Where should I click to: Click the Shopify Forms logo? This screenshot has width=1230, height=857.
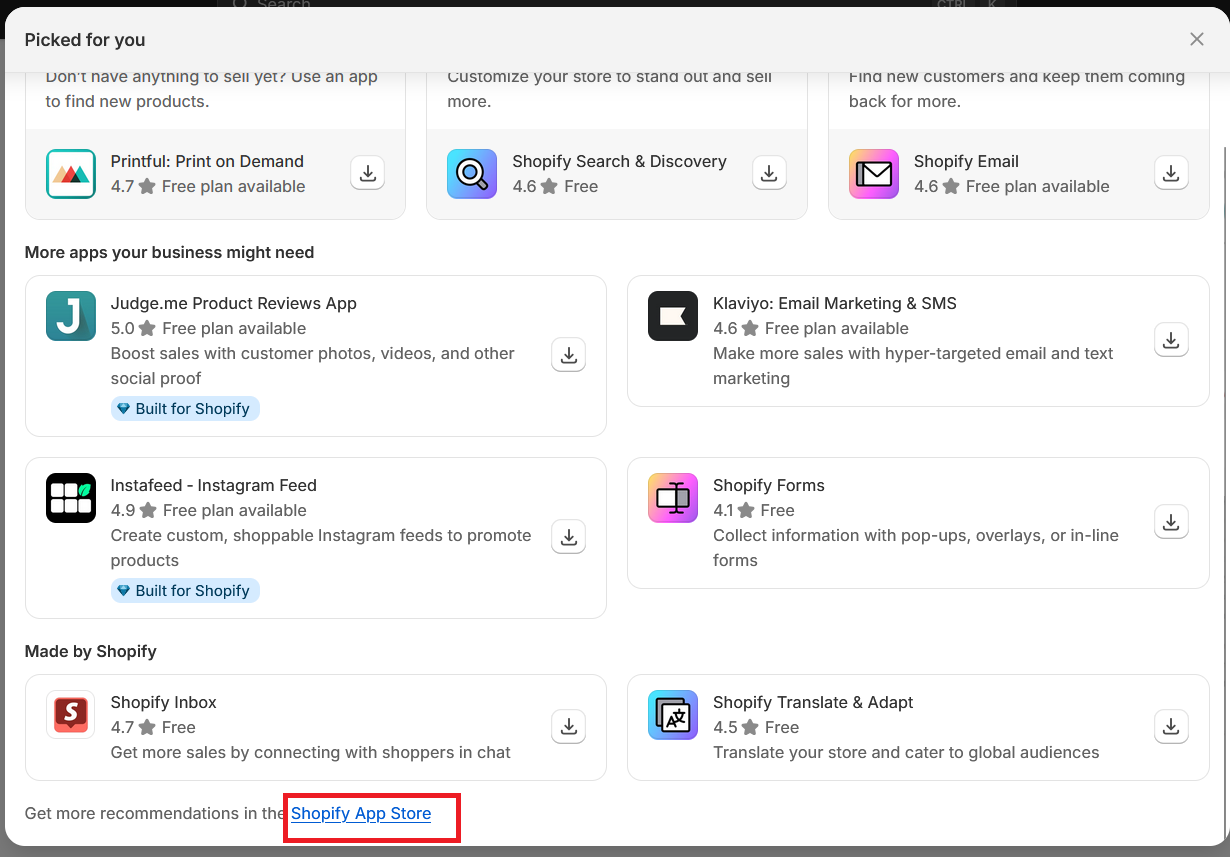(x=673, y=498)
